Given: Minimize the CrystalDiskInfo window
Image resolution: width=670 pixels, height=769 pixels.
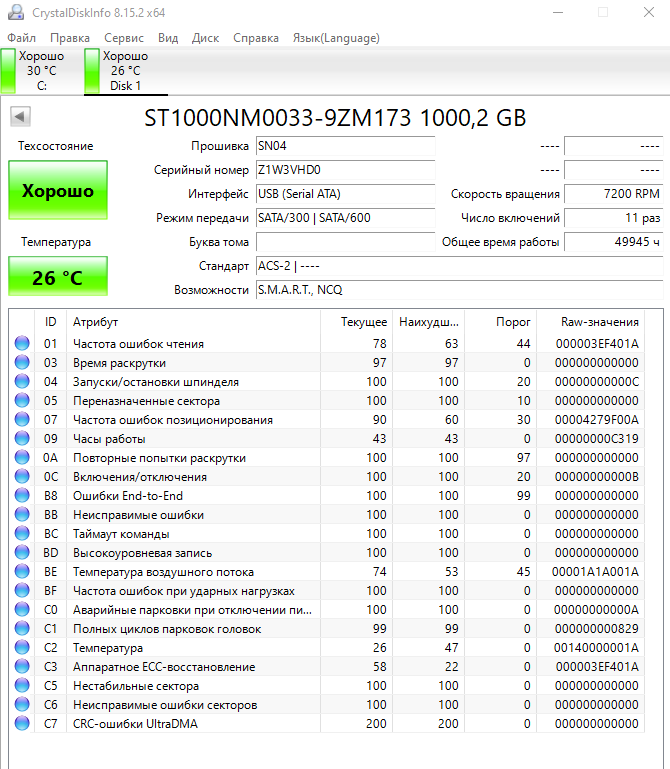Looking at the screenshot, I should click(x=558, y=12).
